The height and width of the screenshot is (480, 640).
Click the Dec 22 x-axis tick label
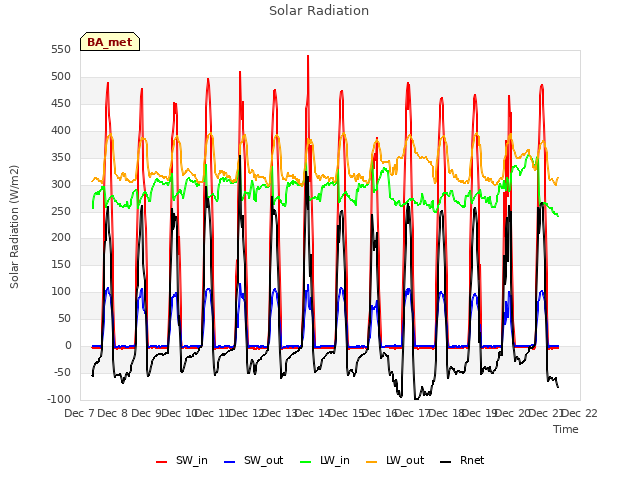579,413
